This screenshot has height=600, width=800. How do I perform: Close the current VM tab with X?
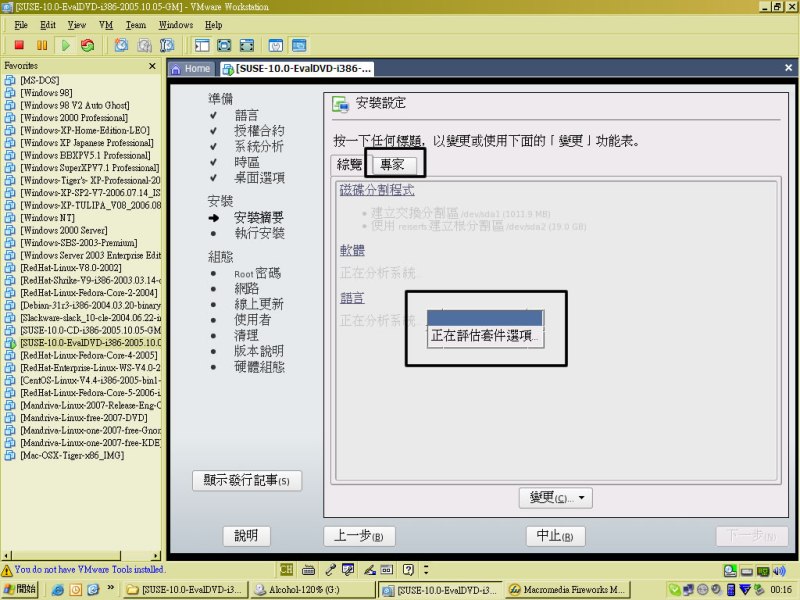pos(788,67)
